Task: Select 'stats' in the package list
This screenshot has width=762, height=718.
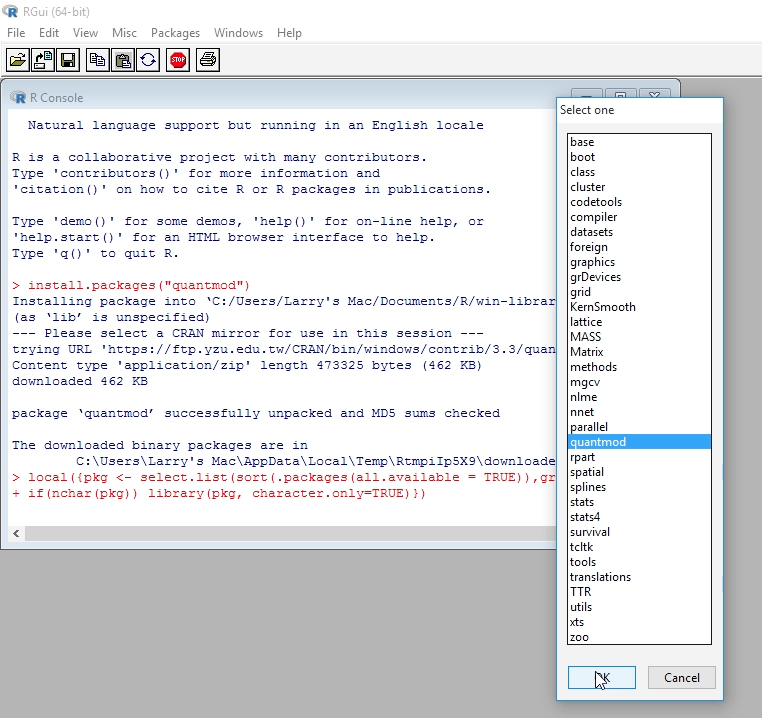Action: pyautogui.click(x=639, y=502)
